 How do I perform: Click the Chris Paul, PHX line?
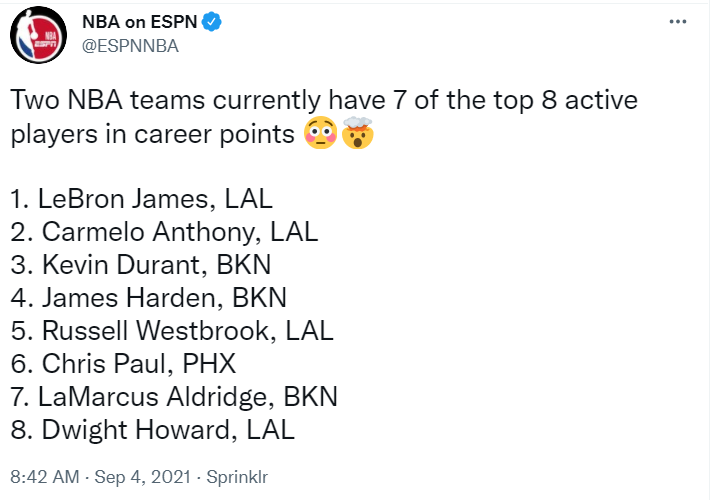(123, 364)
